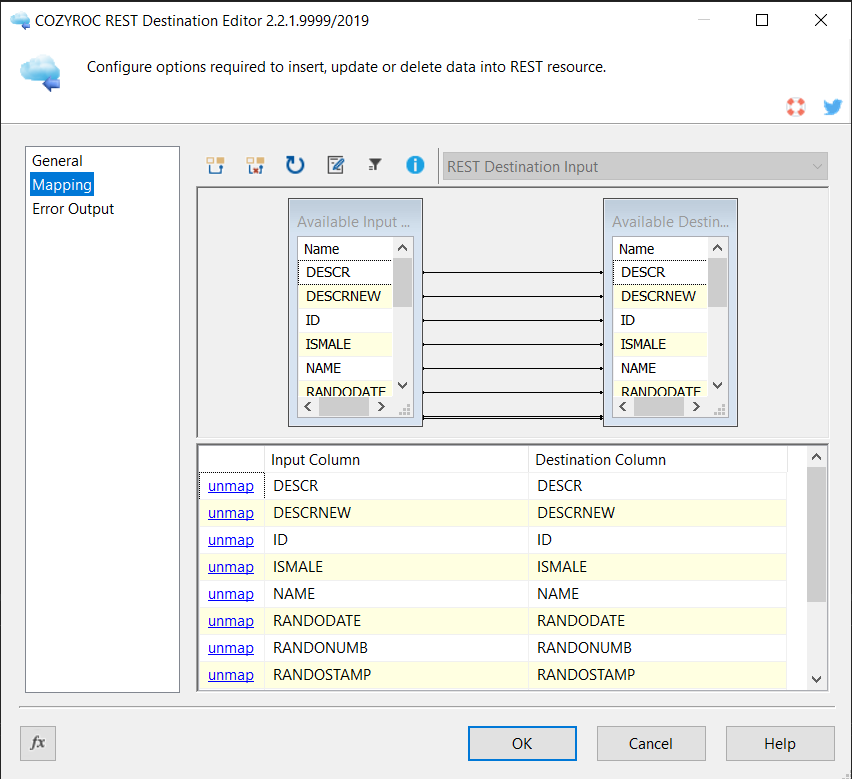Select NAME in Available Destination list
852x779 pixels.
(638, 368)
